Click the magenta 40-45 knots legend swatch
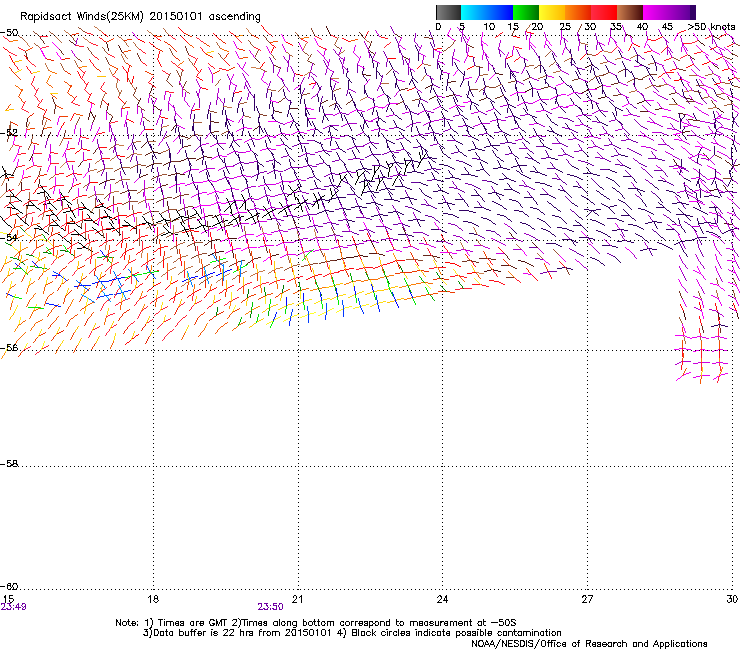 click(x=656, y=12)
